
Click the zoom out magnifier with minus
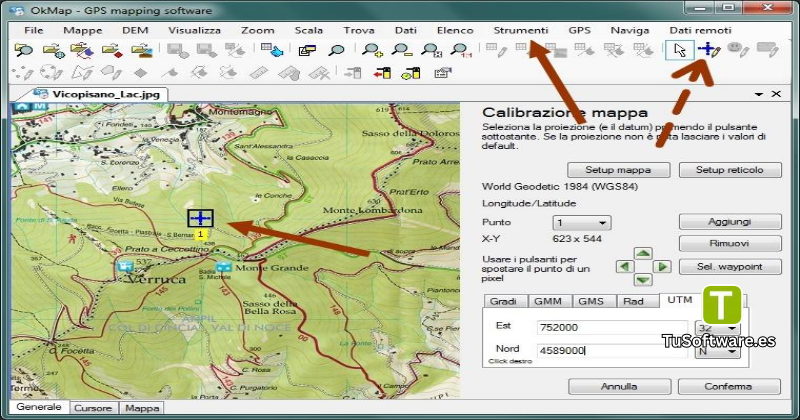(x=402, y=50)
